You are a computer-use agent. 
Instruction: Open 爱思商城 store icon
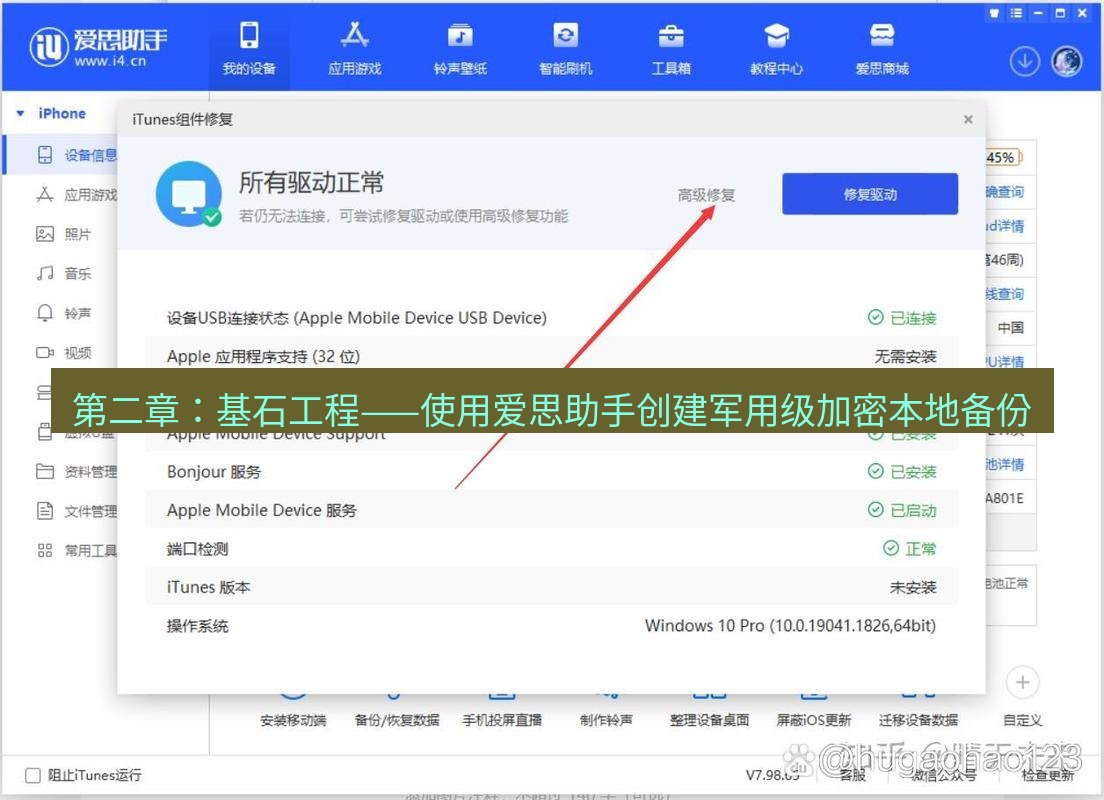[x=882, y=48]
